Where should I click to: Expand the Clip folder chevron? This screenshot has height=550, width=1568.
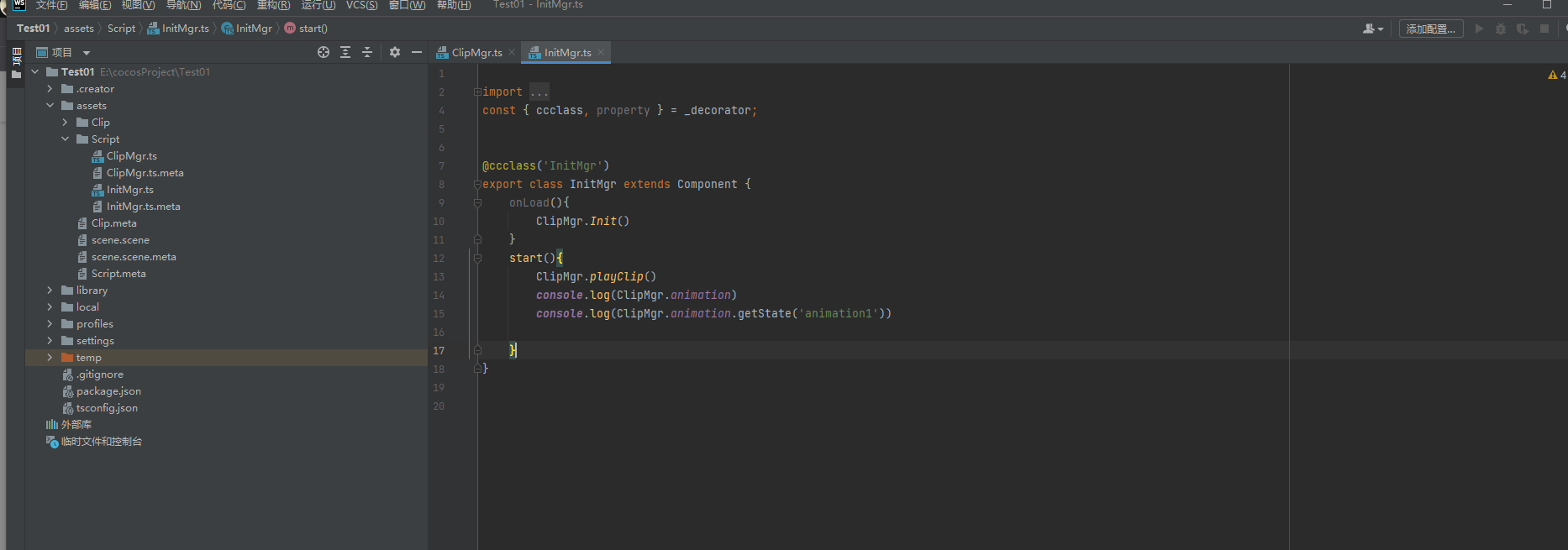tap(65, 123)
